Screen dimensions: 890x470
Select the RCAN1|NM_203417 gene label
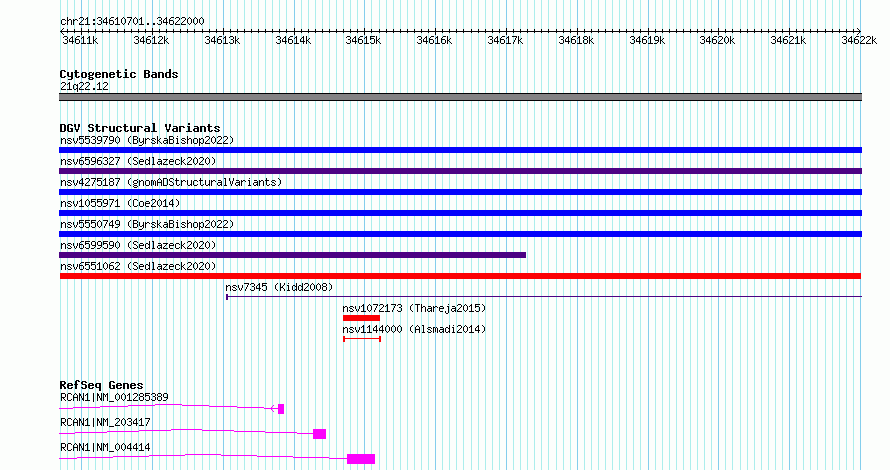coord(105,422)
